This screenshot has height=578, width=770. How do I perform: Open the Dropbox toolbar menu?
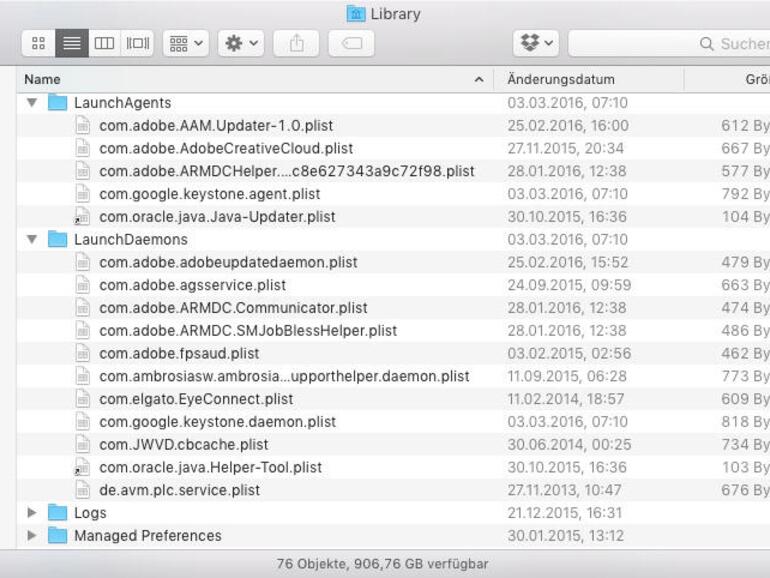[x=536, y=43]
